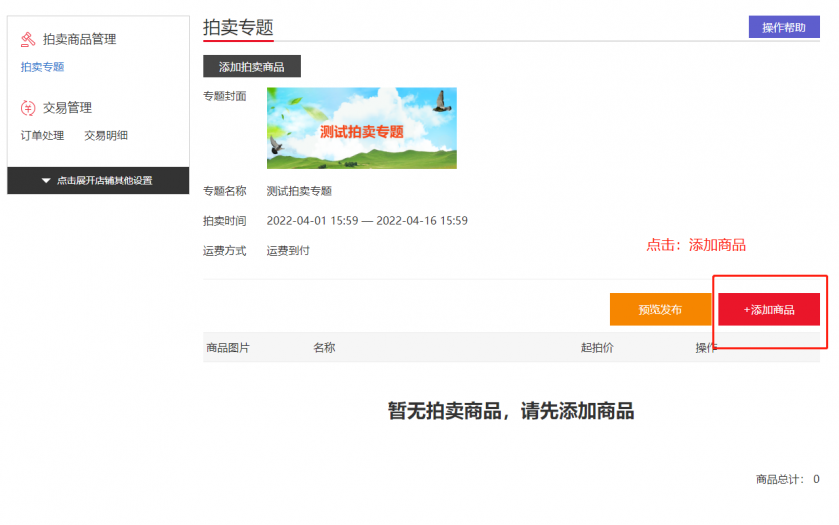Screen dimensions: 839x525
Task: Click the 商品总计: 0 count
Action: coord(788,479)
